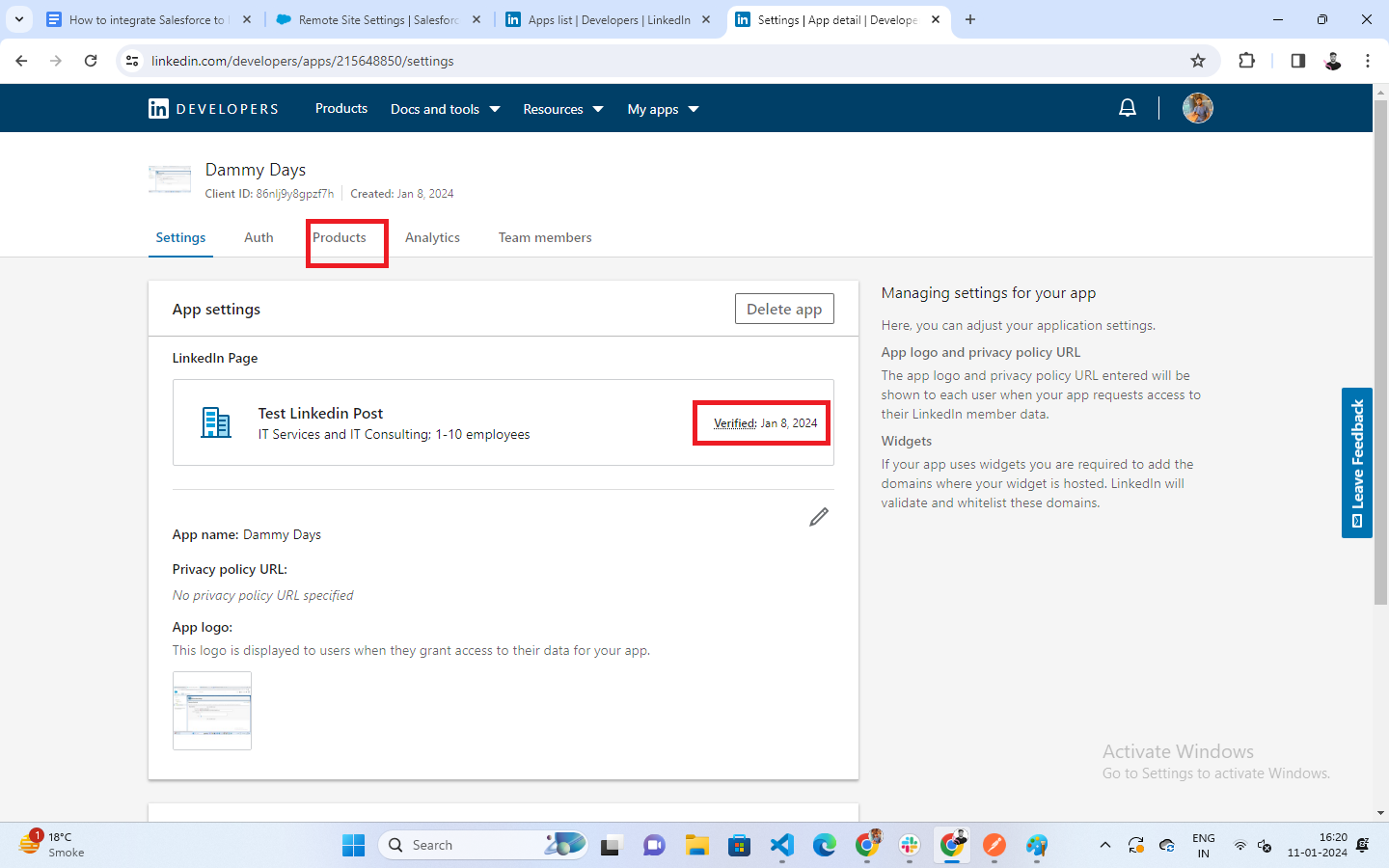Switch to the How to integrate Salesforce tab

[x=147, y=19]
